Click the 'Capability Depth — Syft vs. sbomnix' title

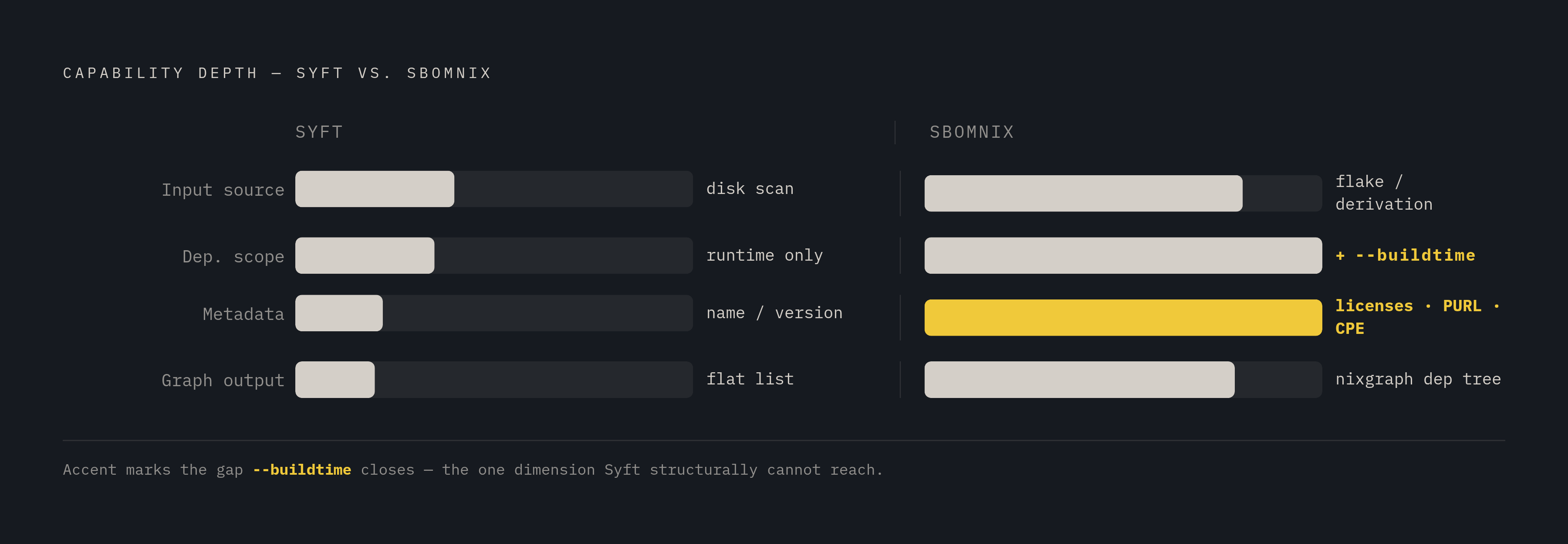(277, 73)
